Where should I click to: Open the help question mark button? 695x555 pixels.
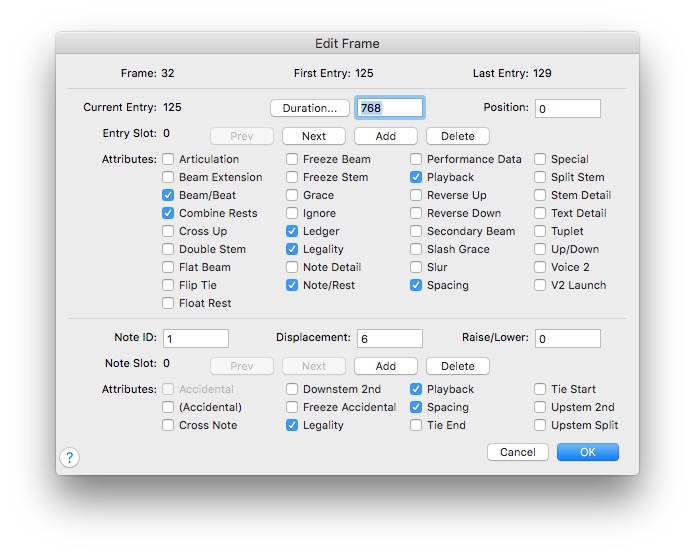coord(70,457)
